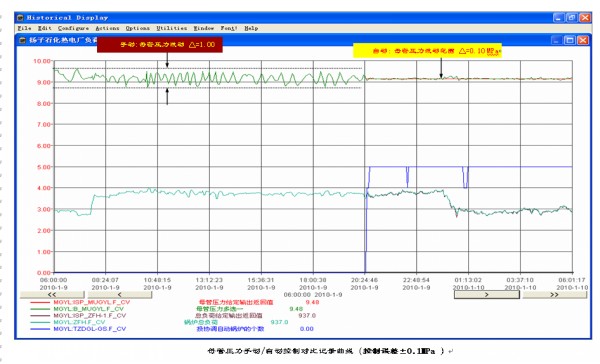The image size is (600, 364).
Task: Restore down the Historical Display main window
Action: pos(572,18)
